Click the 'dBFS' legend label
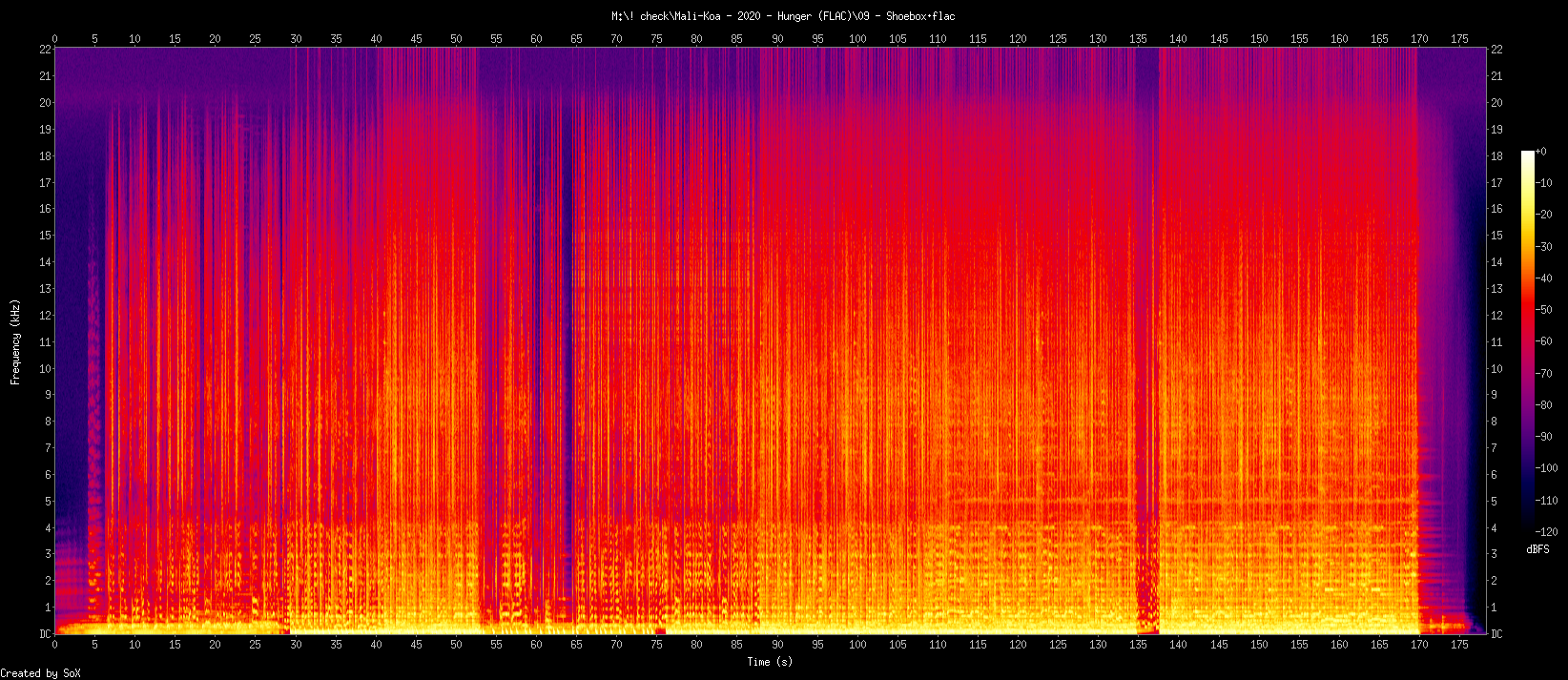Image resolution: width=1568 pixels, height=680 pixels. 1537,550
